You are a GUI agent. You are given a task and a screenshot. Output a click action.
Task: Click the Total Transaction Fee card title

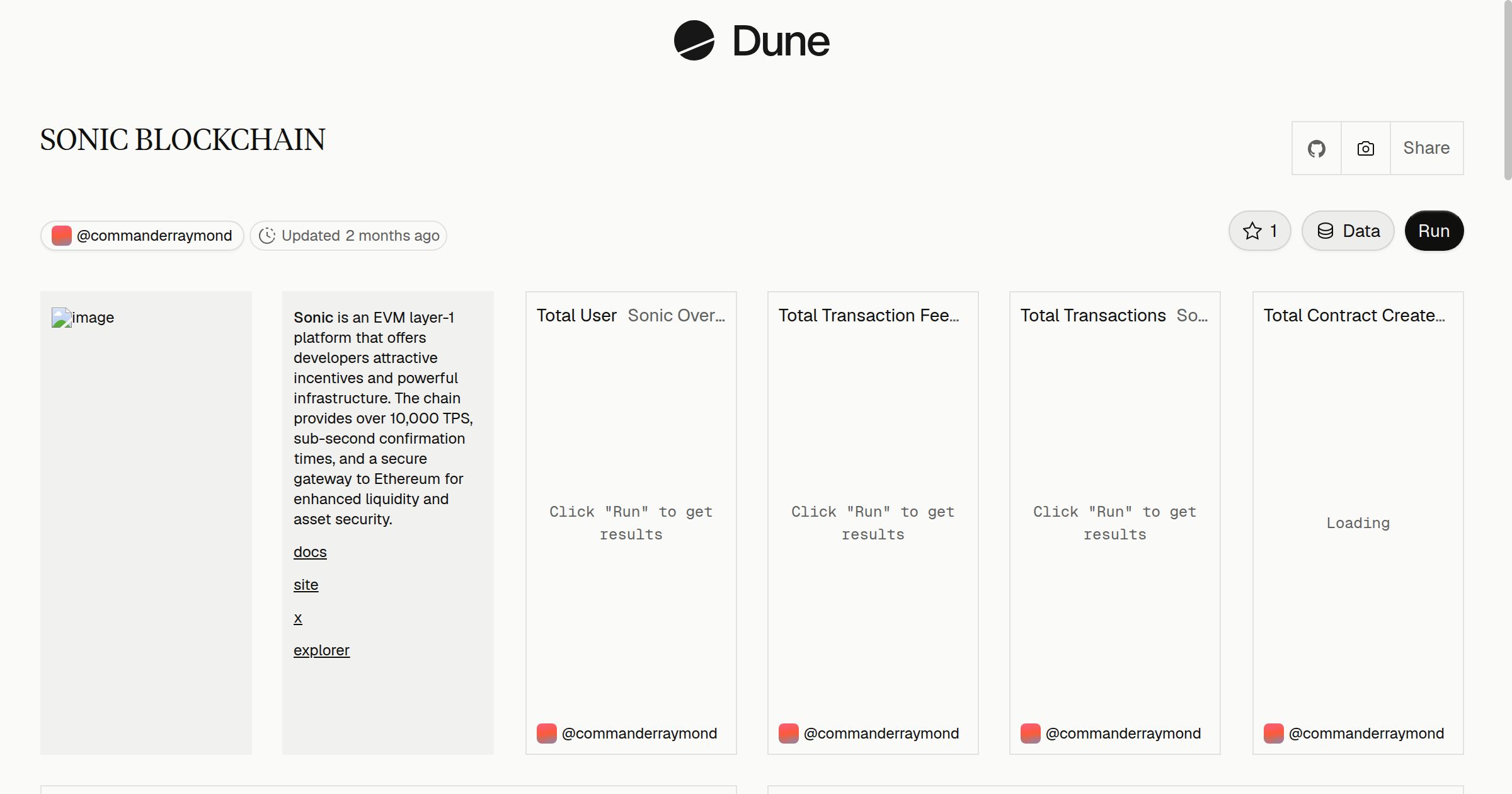coord(869,315)
